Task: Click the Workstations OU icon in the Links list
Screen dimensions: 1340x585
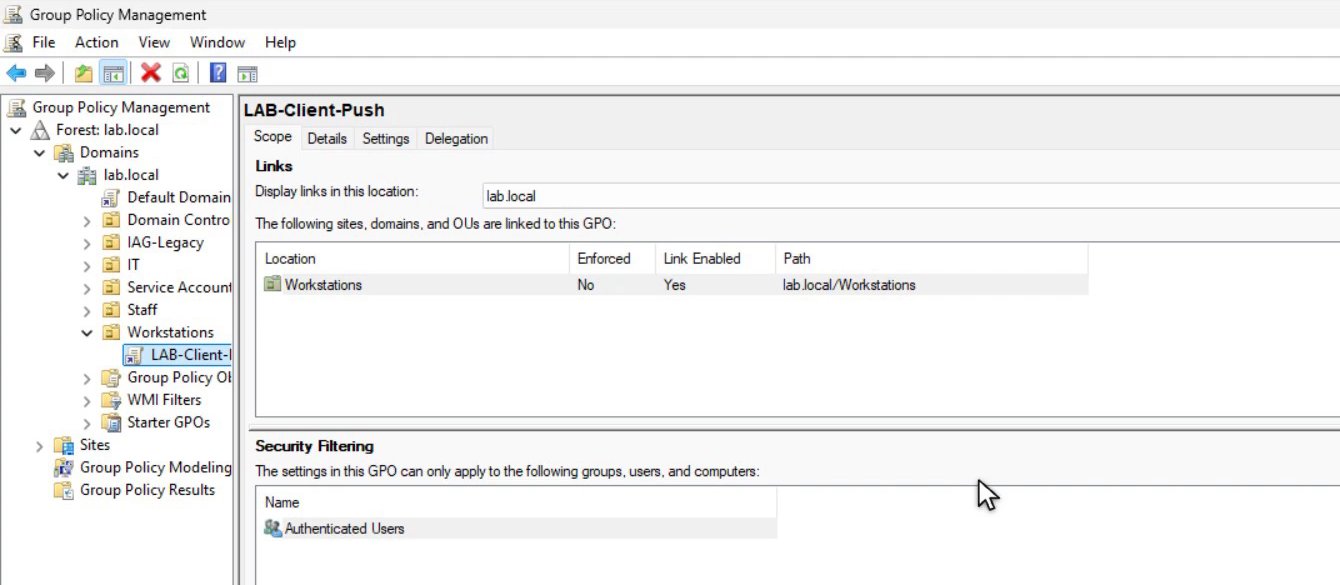Action: coord(272,285)
